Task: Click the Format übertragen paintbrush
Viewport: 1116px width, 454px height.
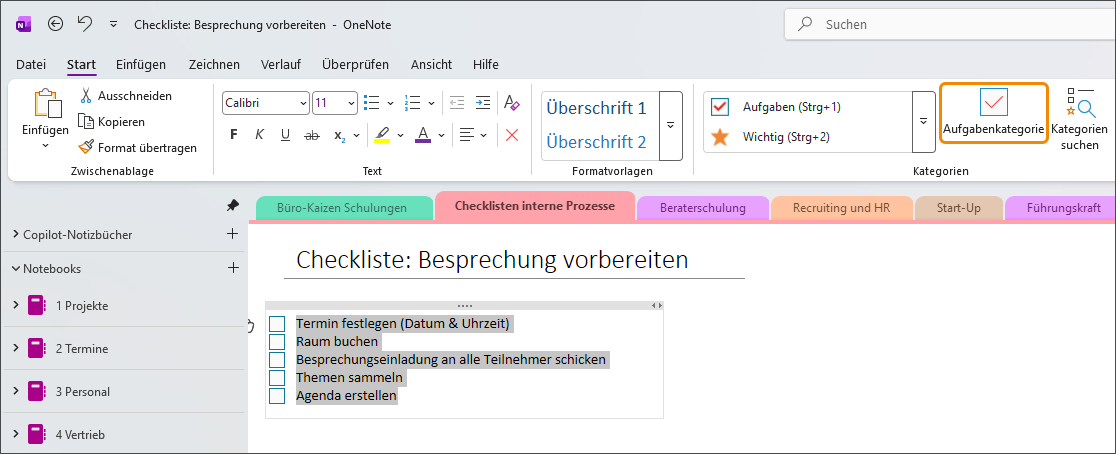Action: pos(88,147)
